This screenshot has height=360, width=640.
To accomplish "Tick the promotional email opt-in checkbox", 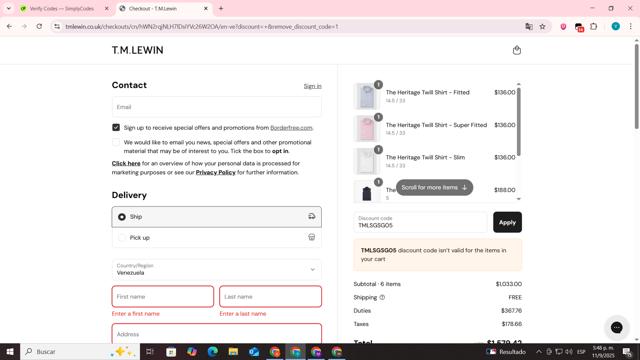I will [116, 142].
